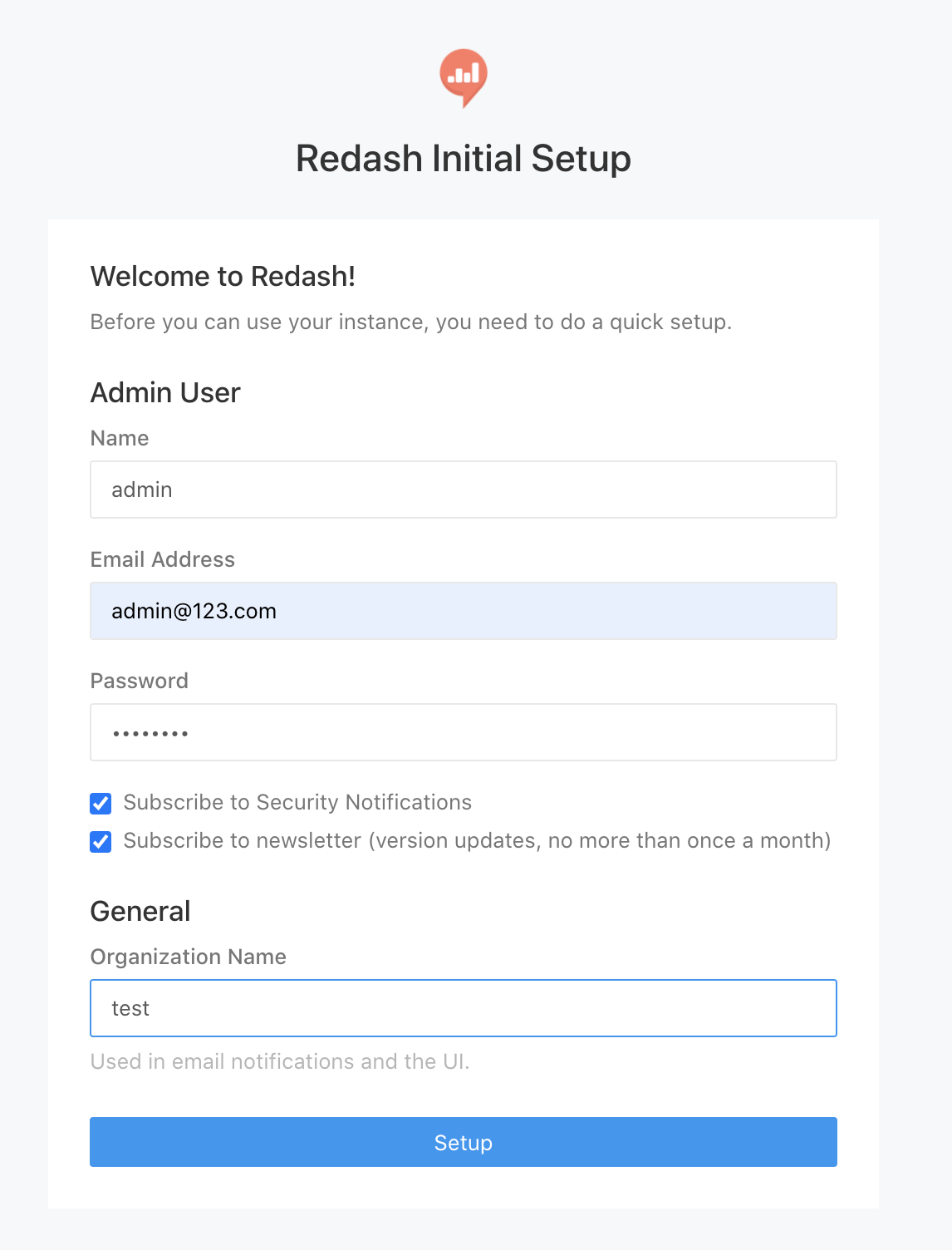This screenshot has height=1250, width=952.
Task: Click the "Organization Name" field label
Action: (x=189, y=957)
